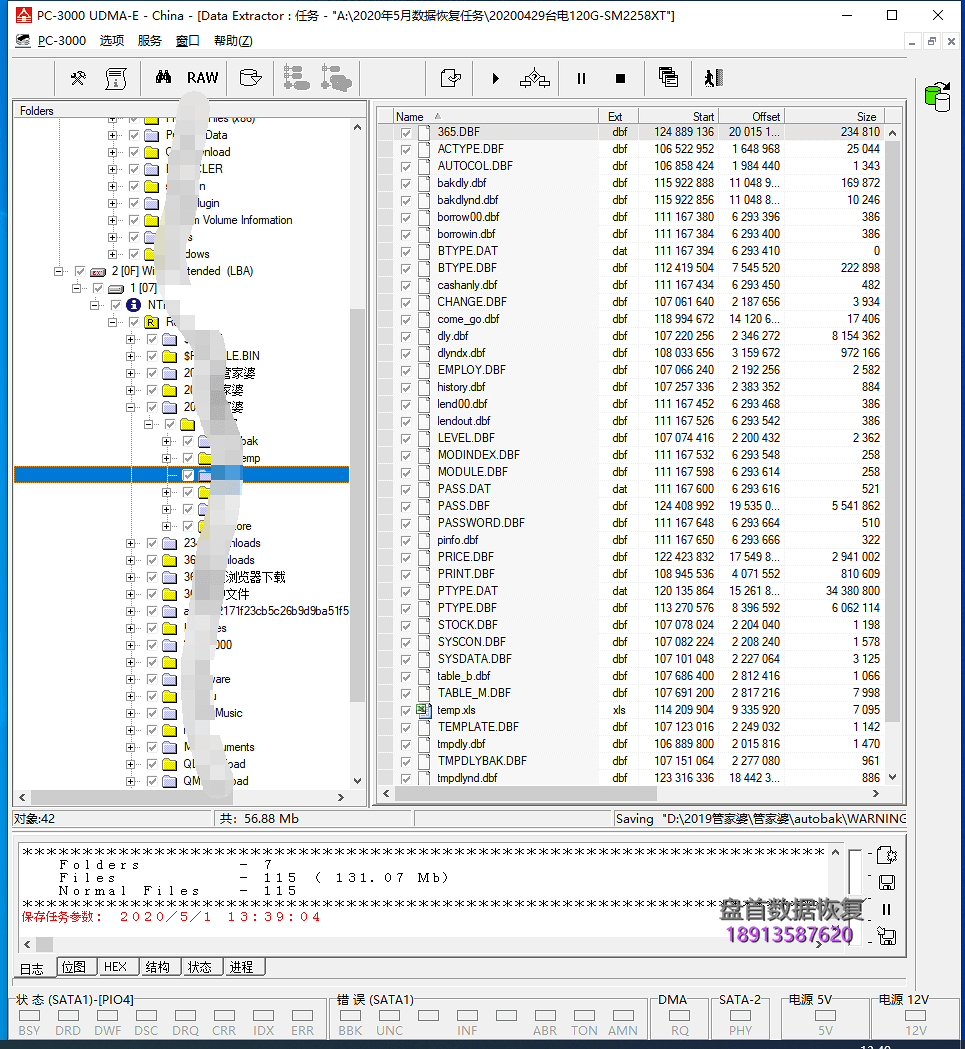This screenshot has width=965, height=1049.
Task: Click the Excel icon beside temp.xls
Action: [424, 710]
